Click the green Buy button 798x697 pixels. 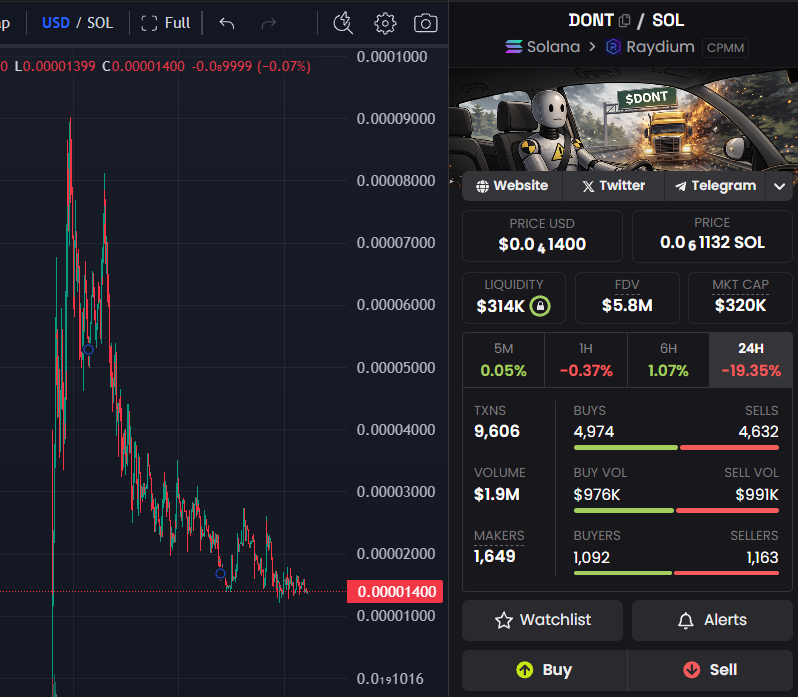(x=545, y=670)
